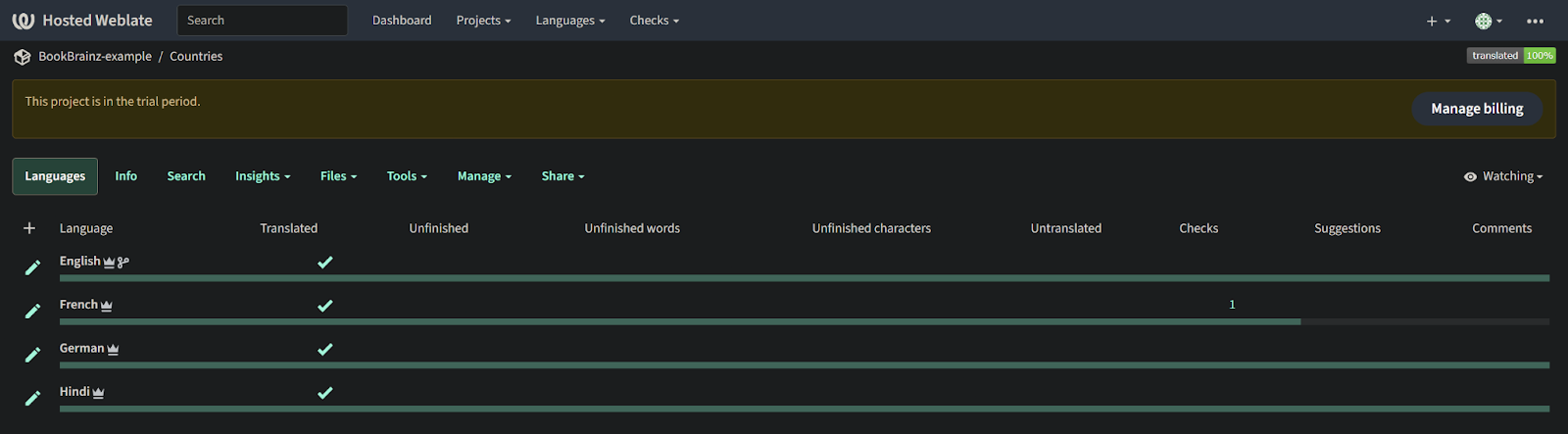Sort by Untranslated column header
This screenshot has width=1568, height=434.
(x=1066, y=228)
